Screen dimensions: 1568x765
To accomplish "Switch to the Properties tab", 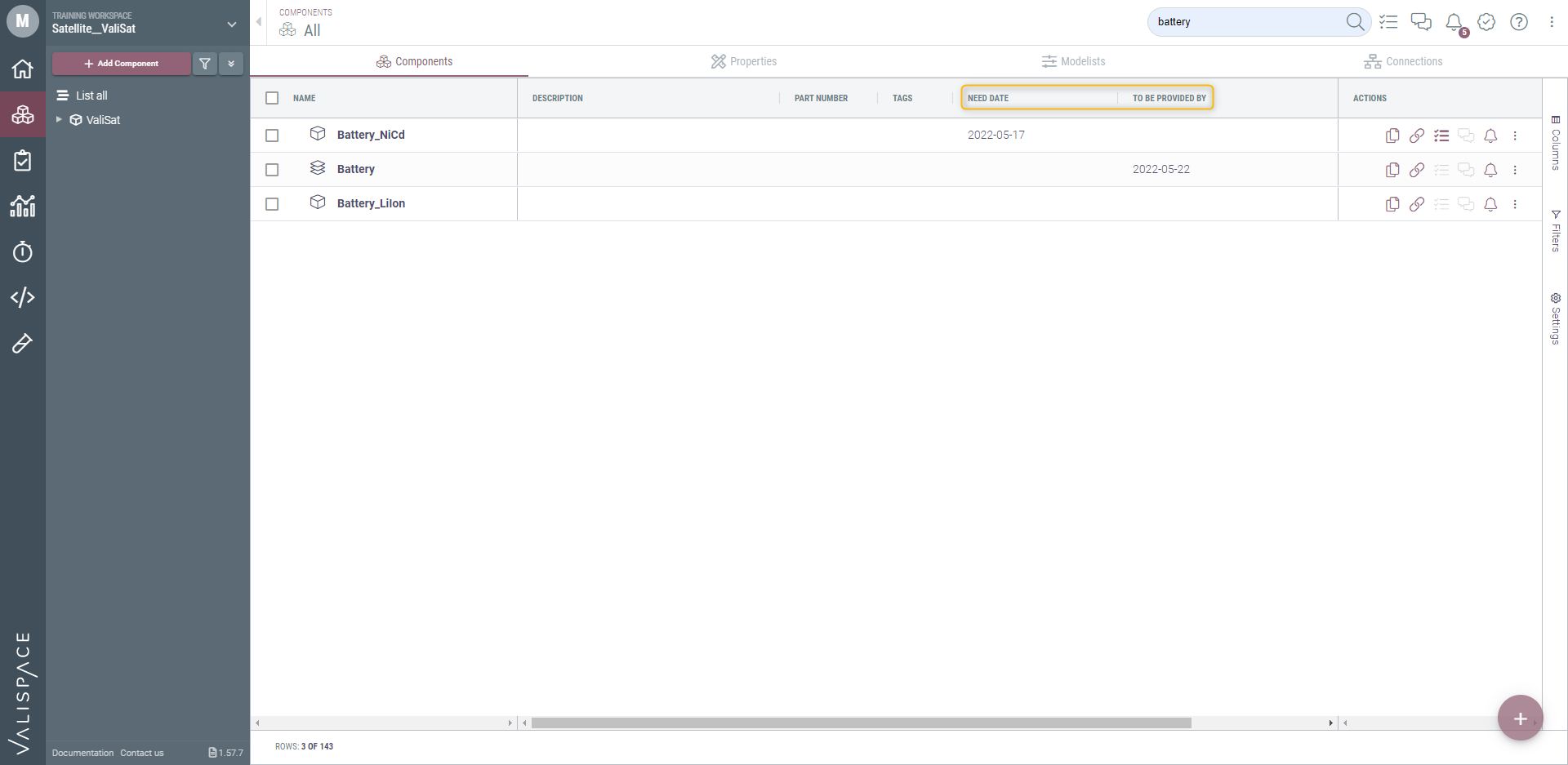I will (743, 61).
